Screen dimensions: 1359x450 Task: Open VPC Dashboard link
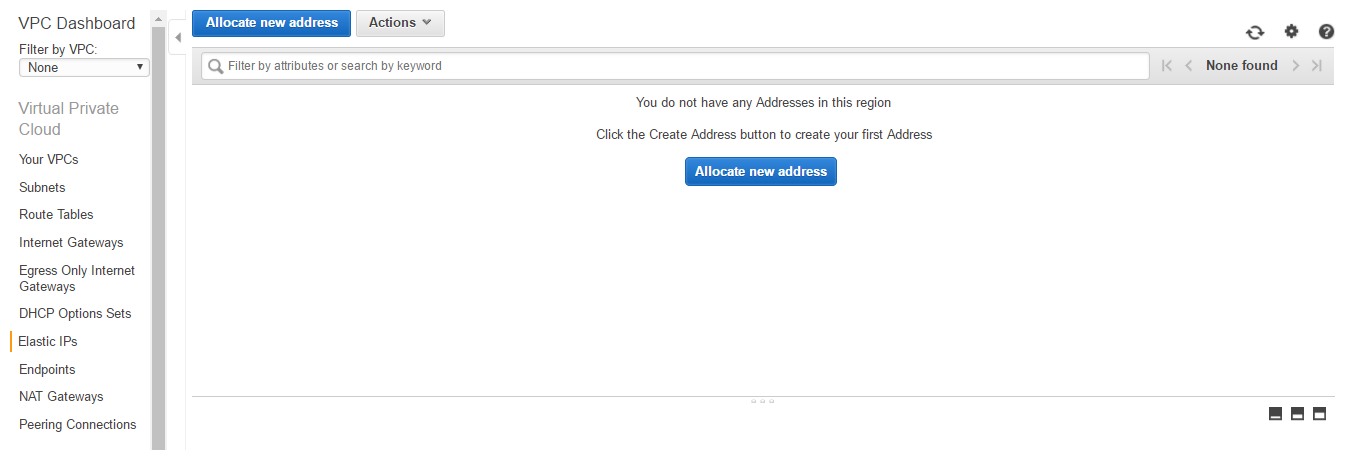[x=76, y=23]
